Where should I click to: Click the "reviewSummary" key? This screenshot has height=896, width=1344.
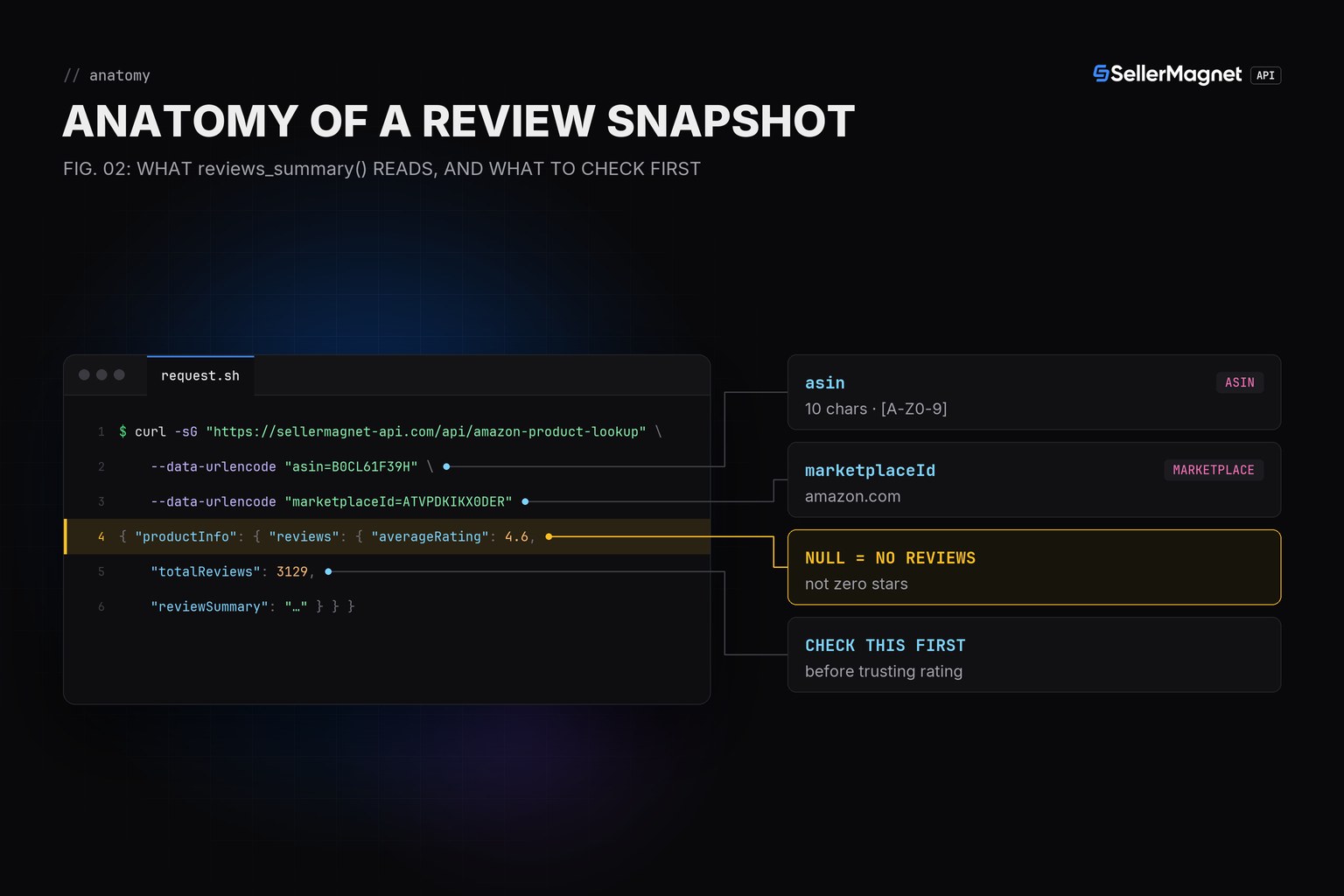pos(209,606)
